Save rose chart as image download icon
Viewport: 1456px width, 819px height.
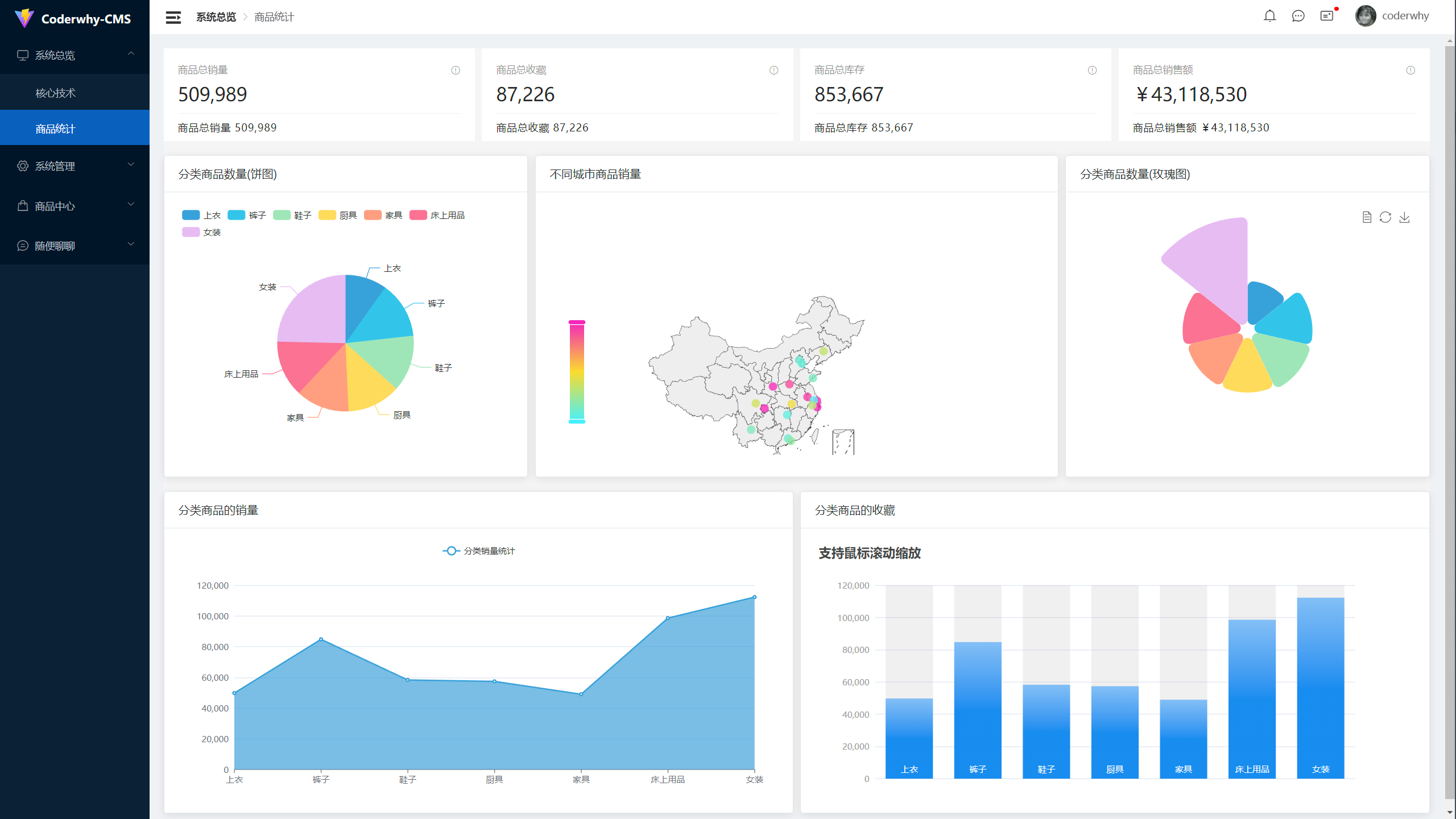click(x=1404, y=217)
